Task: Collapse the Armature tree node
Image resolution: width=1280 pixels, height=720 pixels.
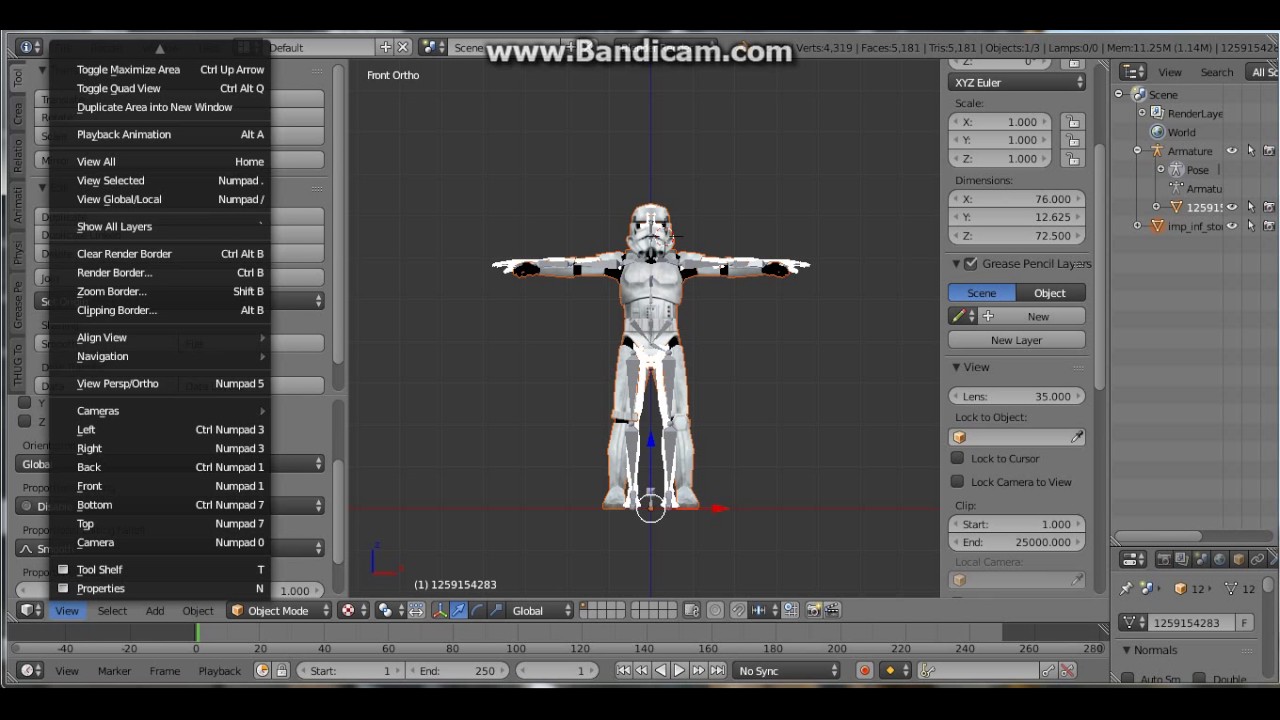Action: pos(1137,151)
